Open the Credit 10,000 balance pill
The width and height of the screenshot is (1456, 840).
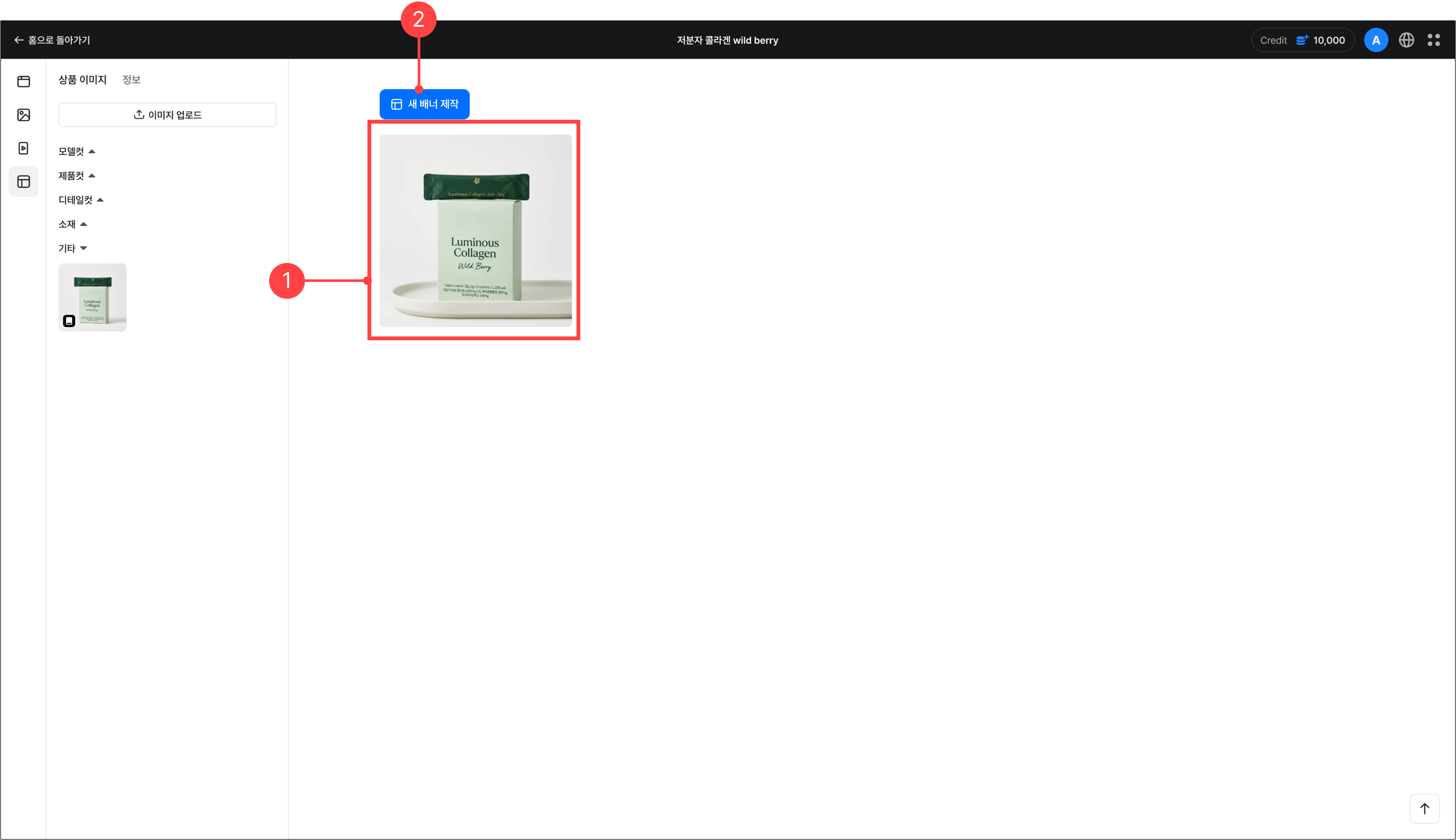tap(1303, 40)
